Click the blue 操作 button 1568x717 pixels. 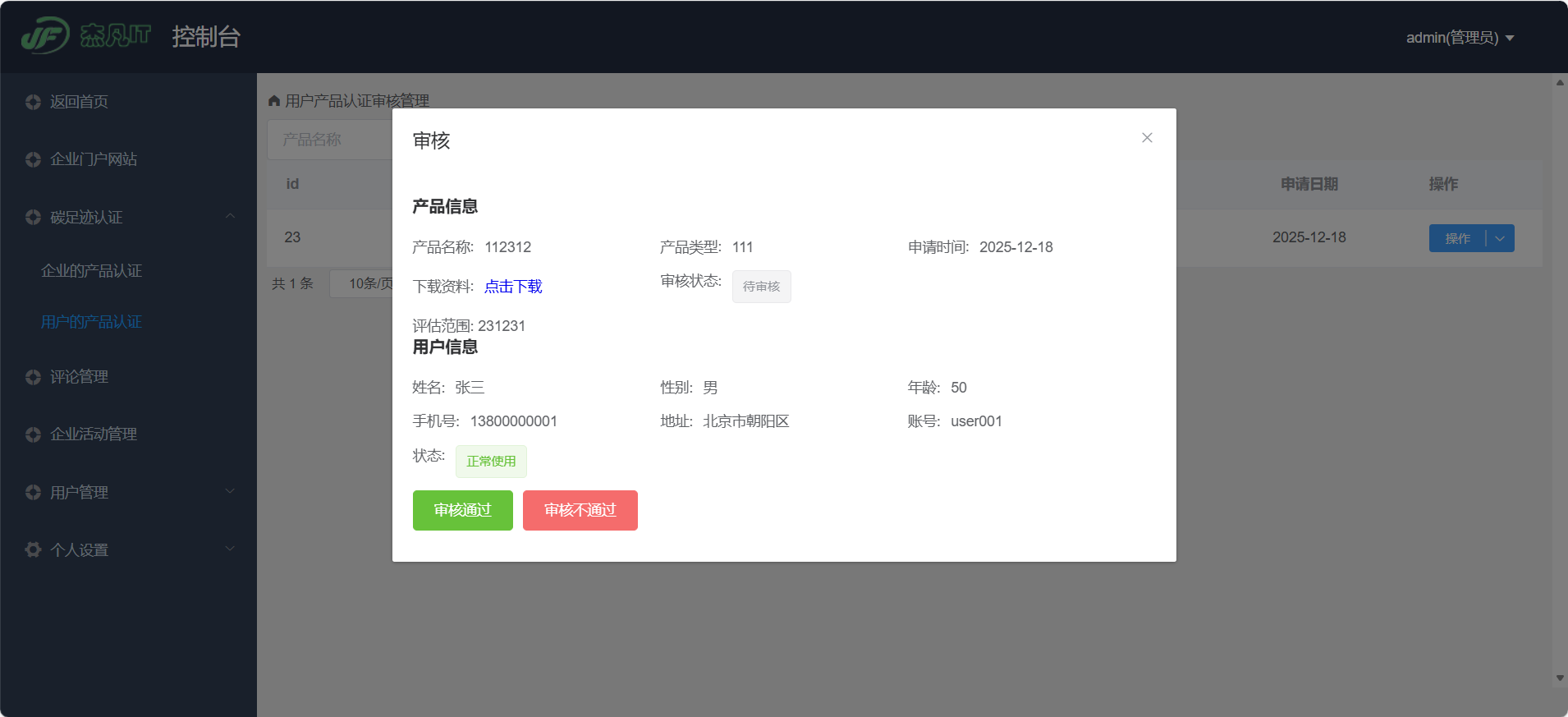1457,238
